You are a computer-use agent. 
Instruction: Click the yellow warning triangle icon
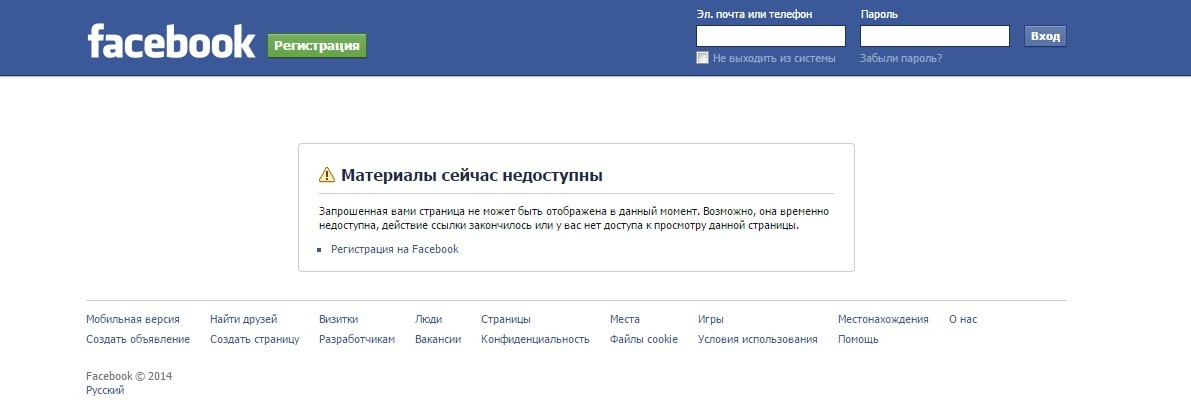[327, 175]
